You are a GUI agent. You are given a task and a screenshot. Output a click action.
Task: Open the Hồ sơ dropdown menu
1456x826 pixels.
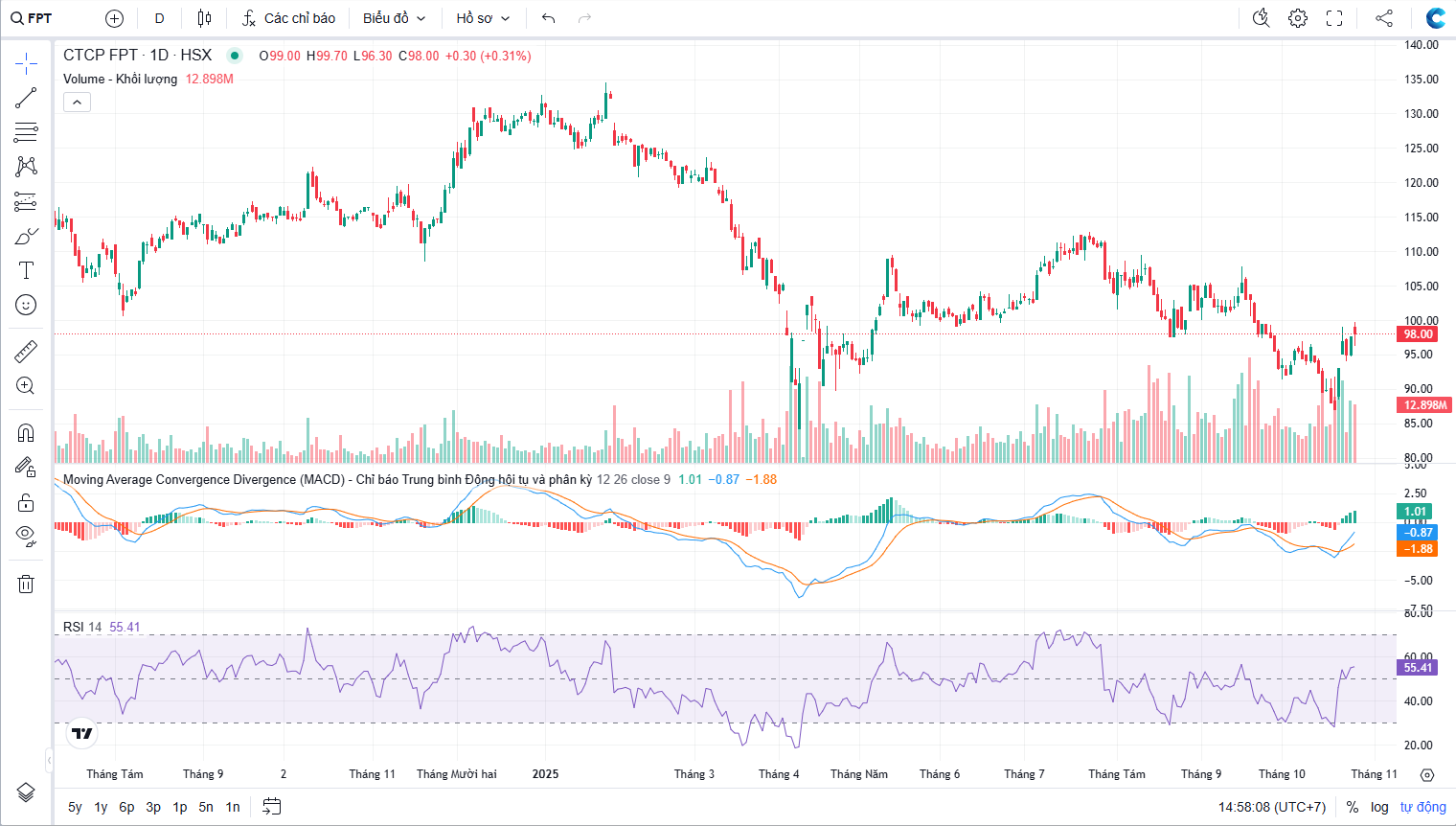483,18
